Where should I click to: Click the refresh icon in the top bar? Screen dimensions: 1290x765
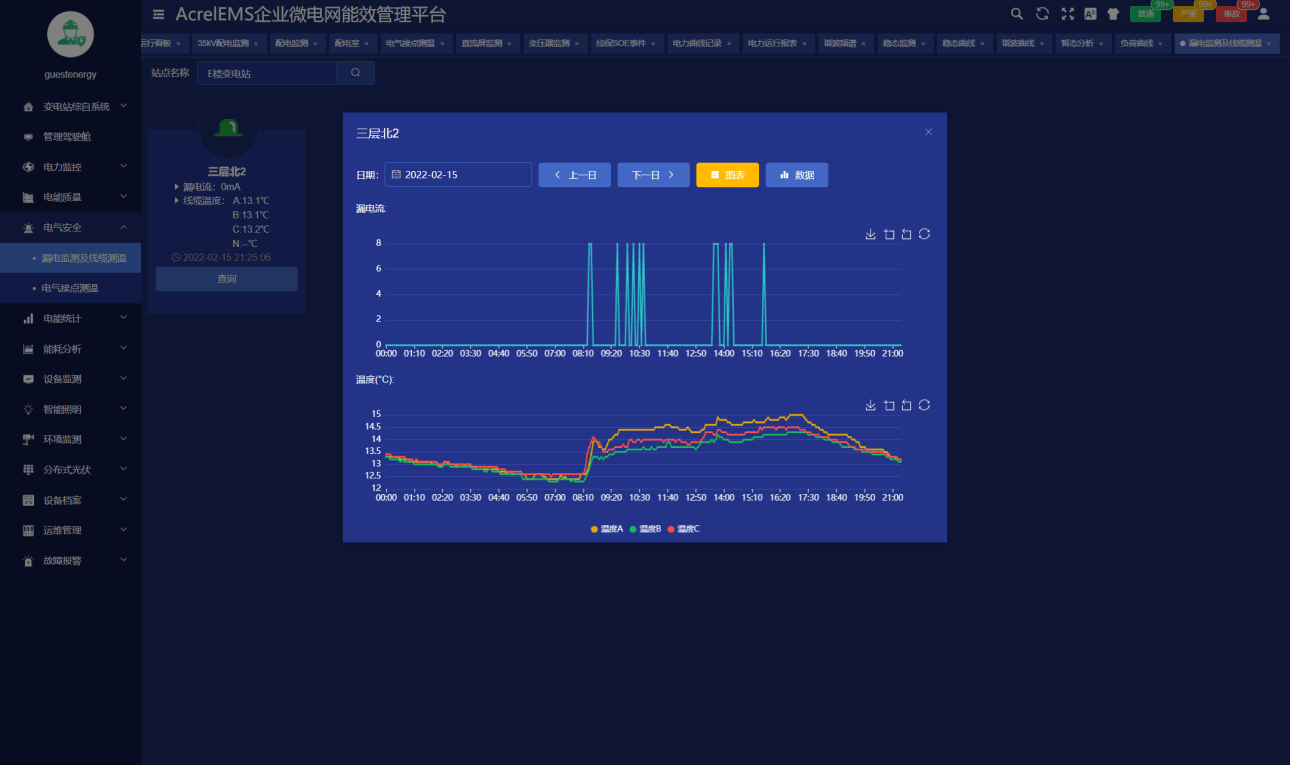[1041, 14]
